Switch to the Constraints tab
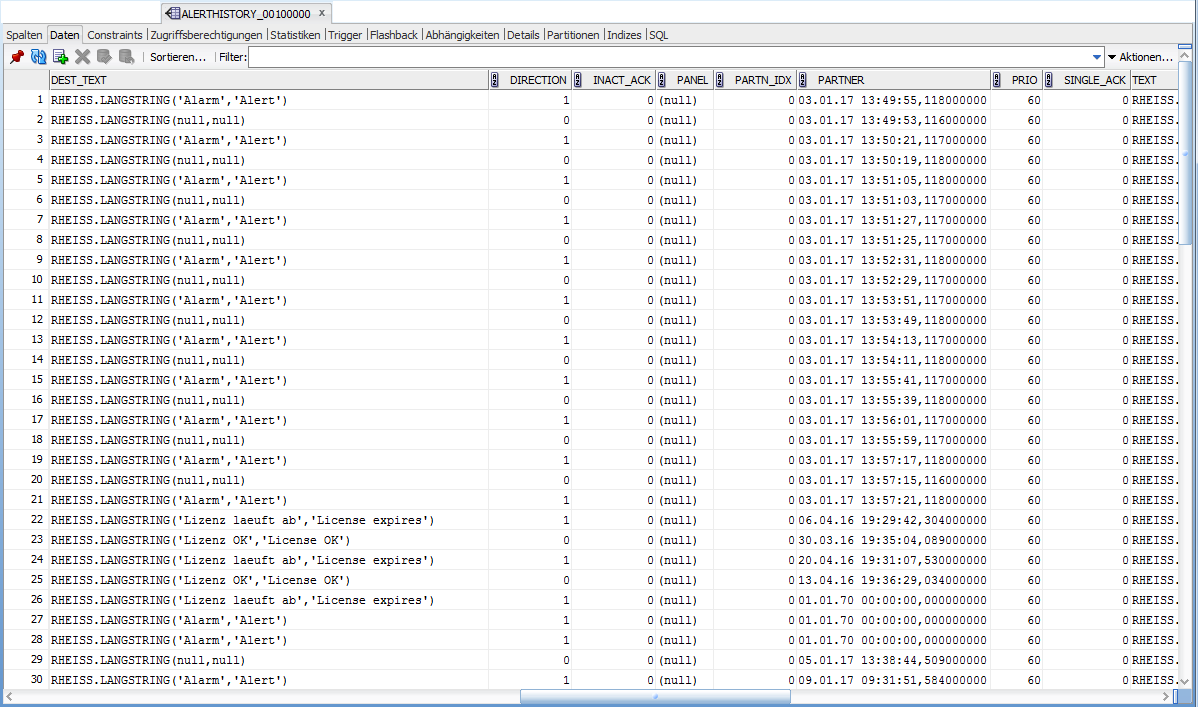 [115, 35]
